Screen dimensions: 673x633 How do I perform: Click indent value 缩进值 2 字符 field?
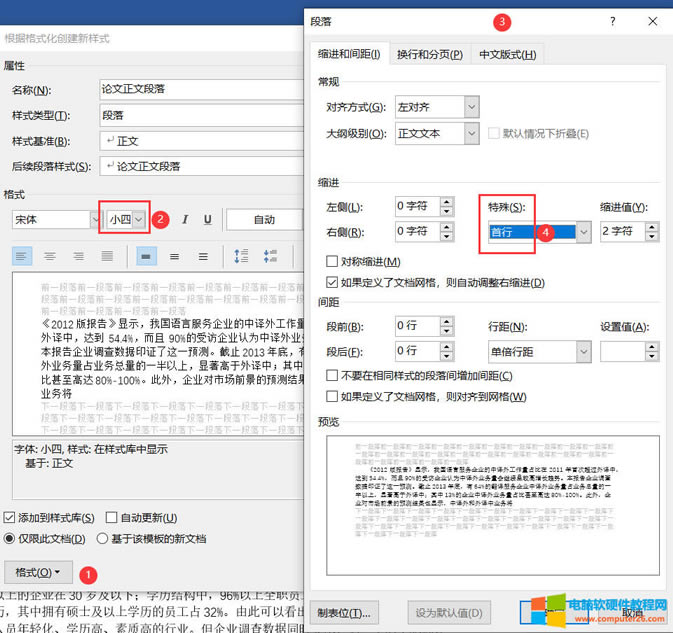tap(623, 231)
